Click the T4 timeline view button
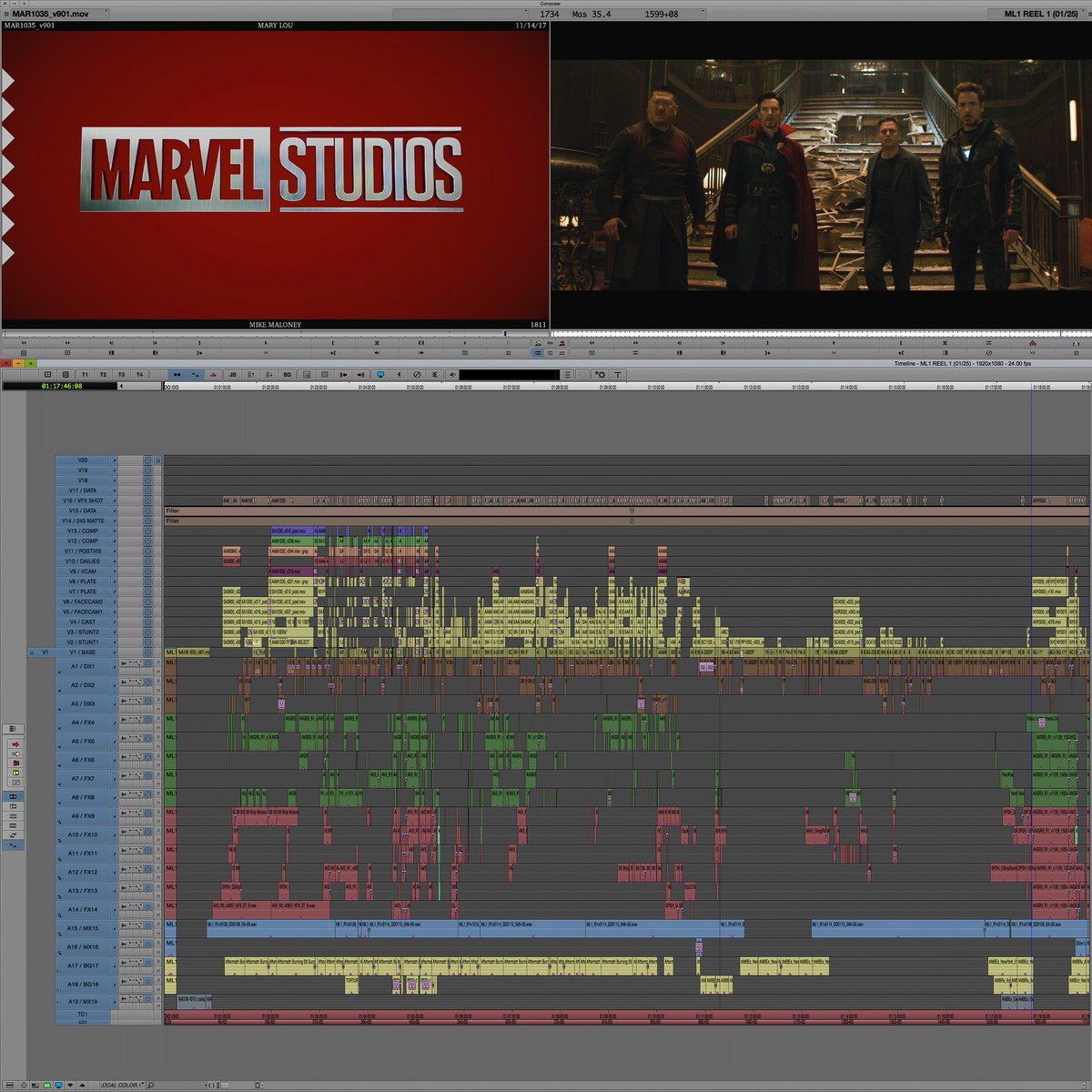Image resolution: width=1092 pixels, height=1092 pixels. point(139,374)
